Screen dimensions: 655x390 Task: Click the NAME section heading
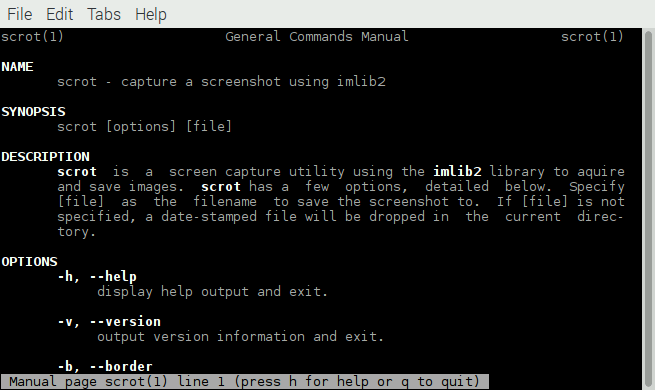point(17,67)
